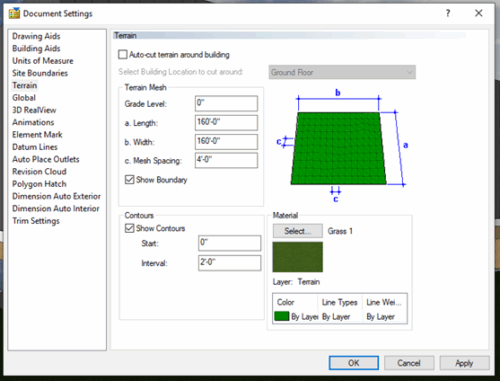The image size is (500, 381).
Task: Click the contours Interval input field
Action: coord(230,263)
